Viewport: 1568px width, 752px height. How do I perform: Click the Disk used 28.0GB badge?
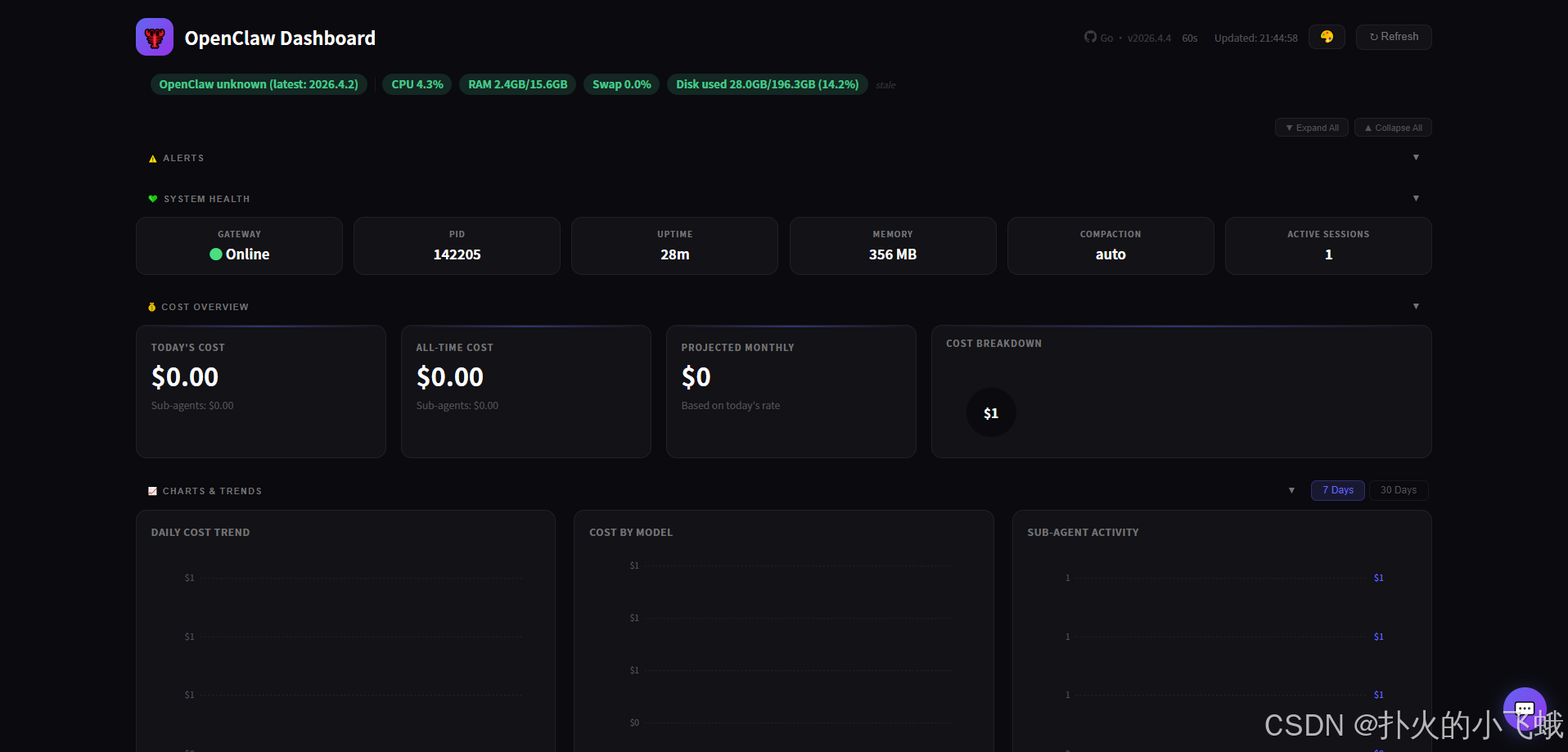(x=768, y=84)
